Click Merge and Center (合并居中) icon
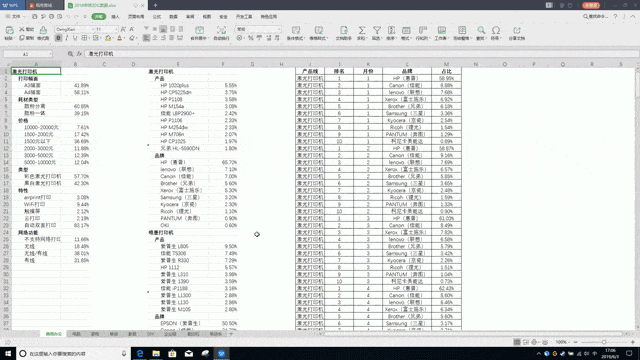 tap(199, 30)
